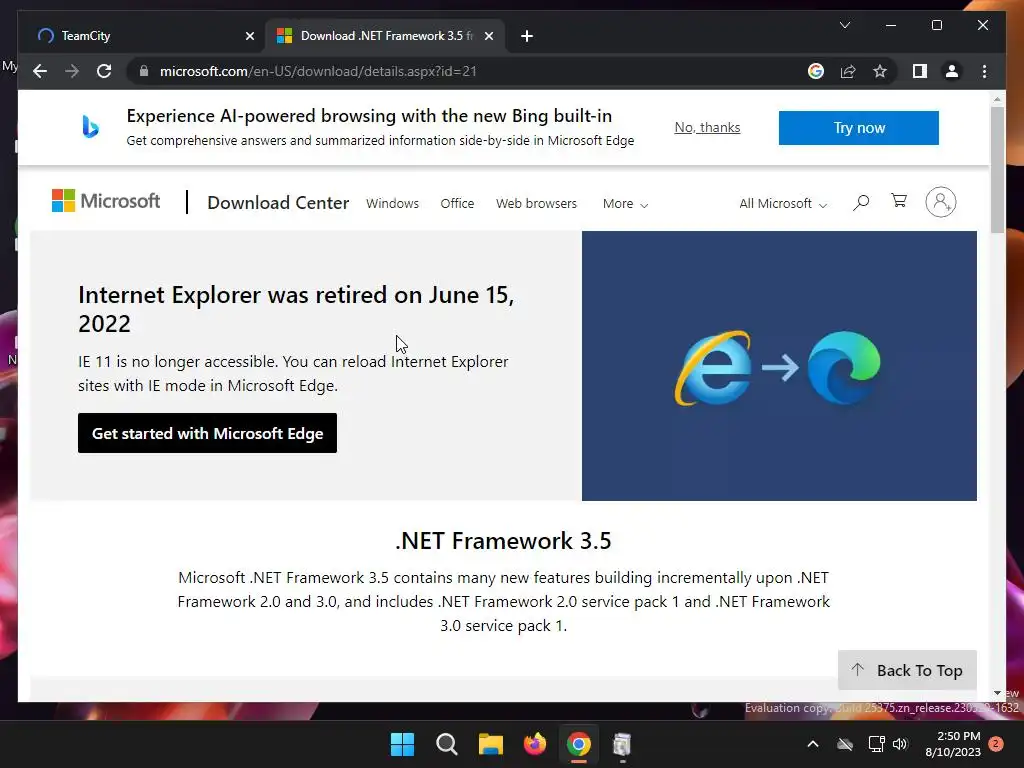This screenshot has width=1024, height=768.
Task: Open Google icon in address bar
Action: click(816, 71)
